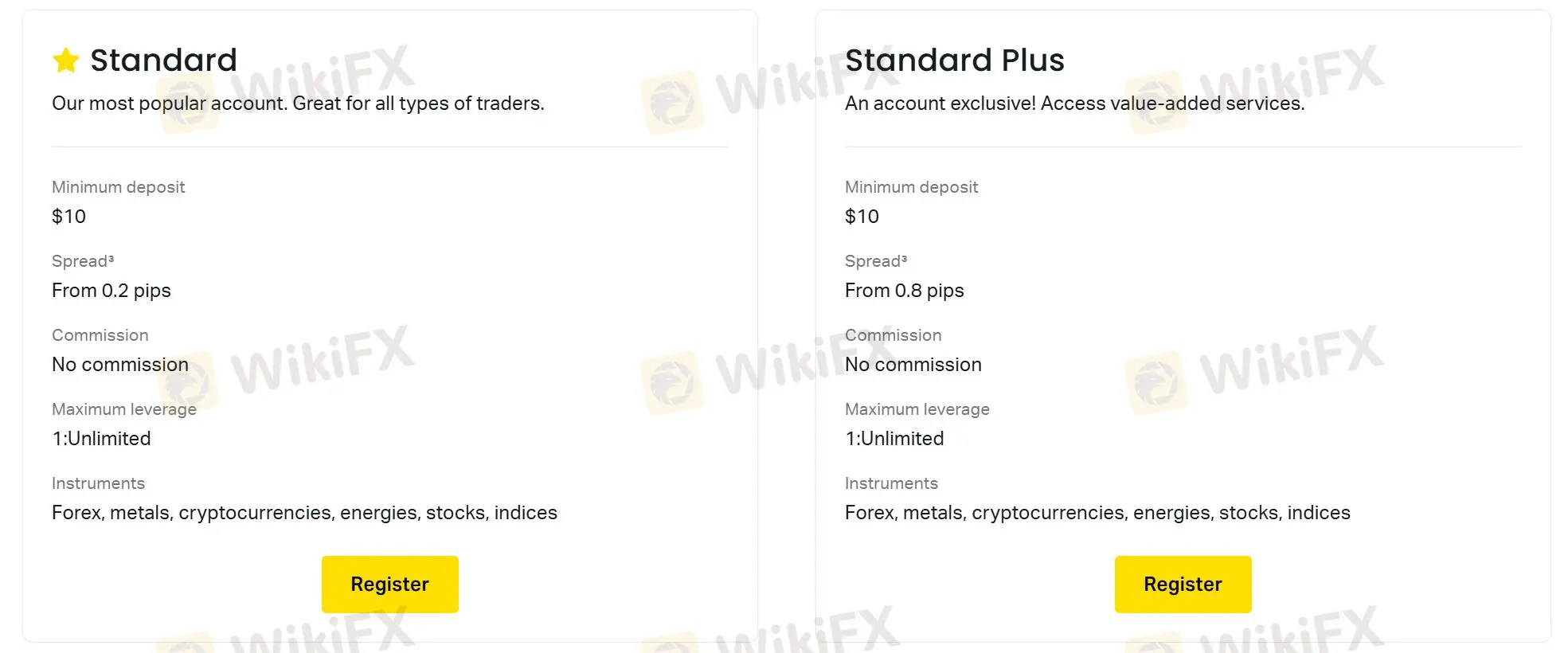Viewport: 1568px width, 653px height.
Task: Select the 'From 0.2 pips' spread value
Action: [x=111, y=291]
